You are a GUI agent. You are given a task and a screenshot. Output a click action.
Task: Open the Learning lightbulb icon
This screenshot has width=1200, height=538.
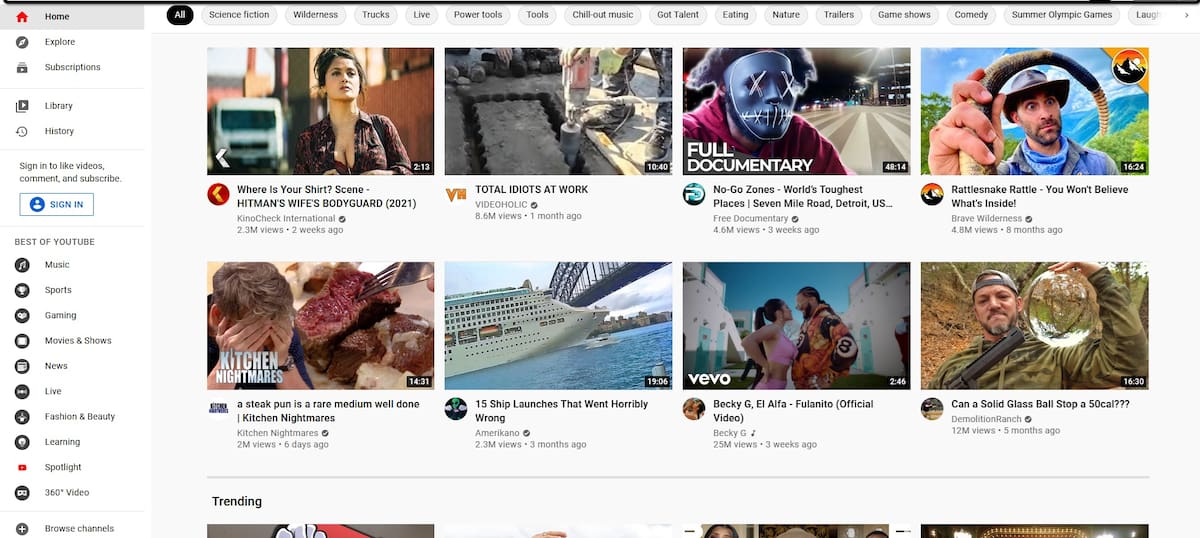click(x=22, y=442)
